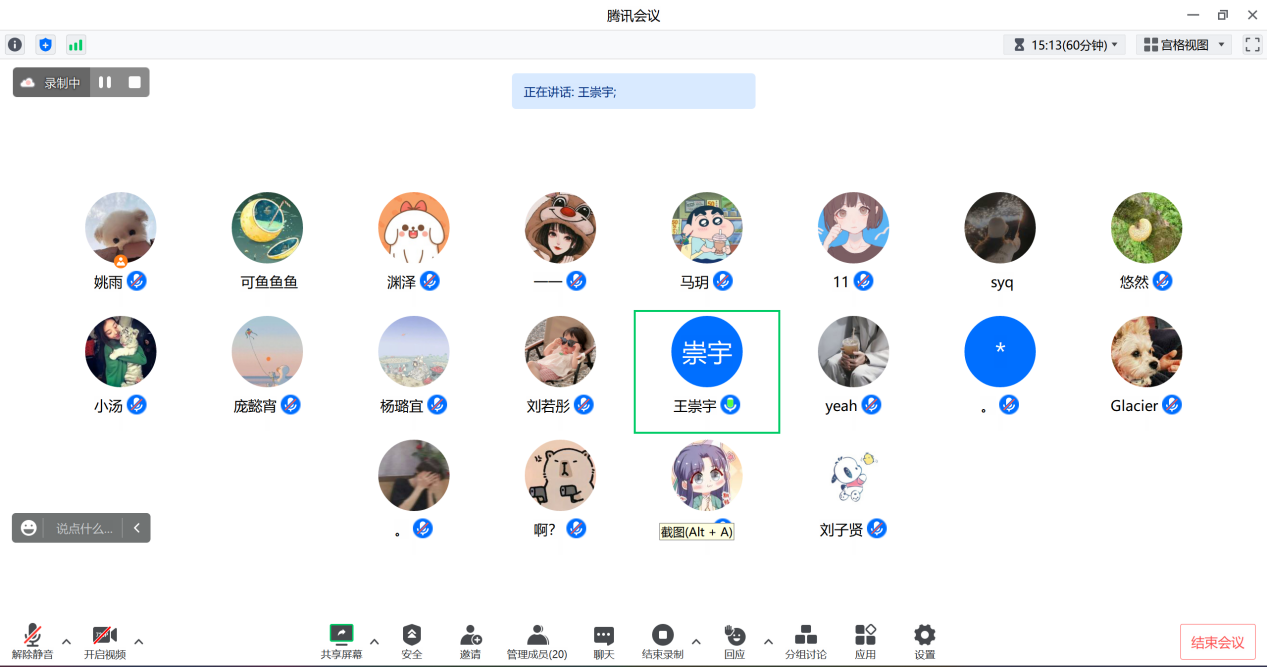Turn on camera with 开启视频
This screenshot has height=667, width=1267.
(105, 640)
